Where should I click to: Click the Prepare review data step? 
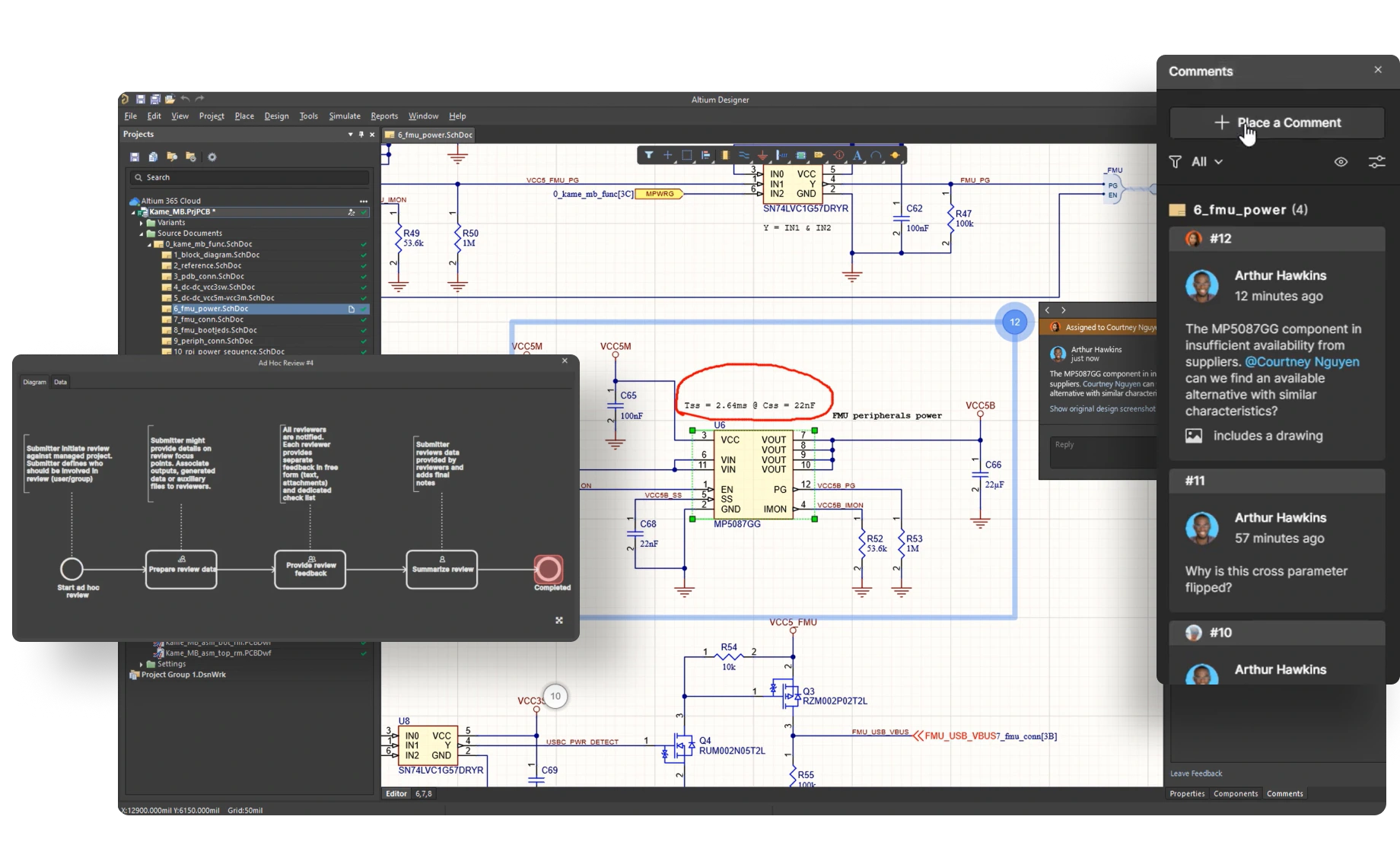pyautogui.click(x=181, y=569)
